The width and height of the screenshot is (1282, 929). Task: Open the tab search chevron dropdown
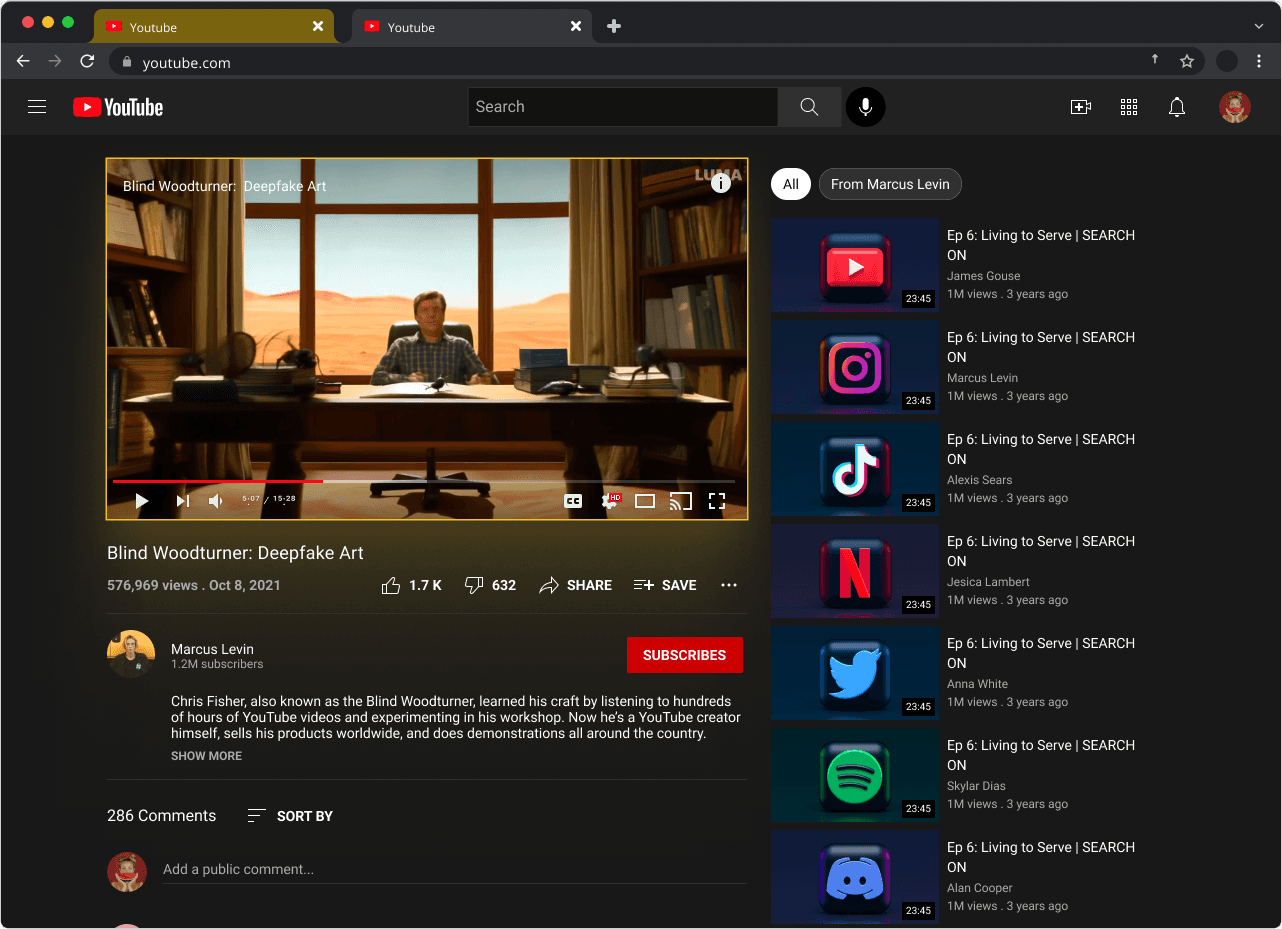click(x=1259, y=26)
